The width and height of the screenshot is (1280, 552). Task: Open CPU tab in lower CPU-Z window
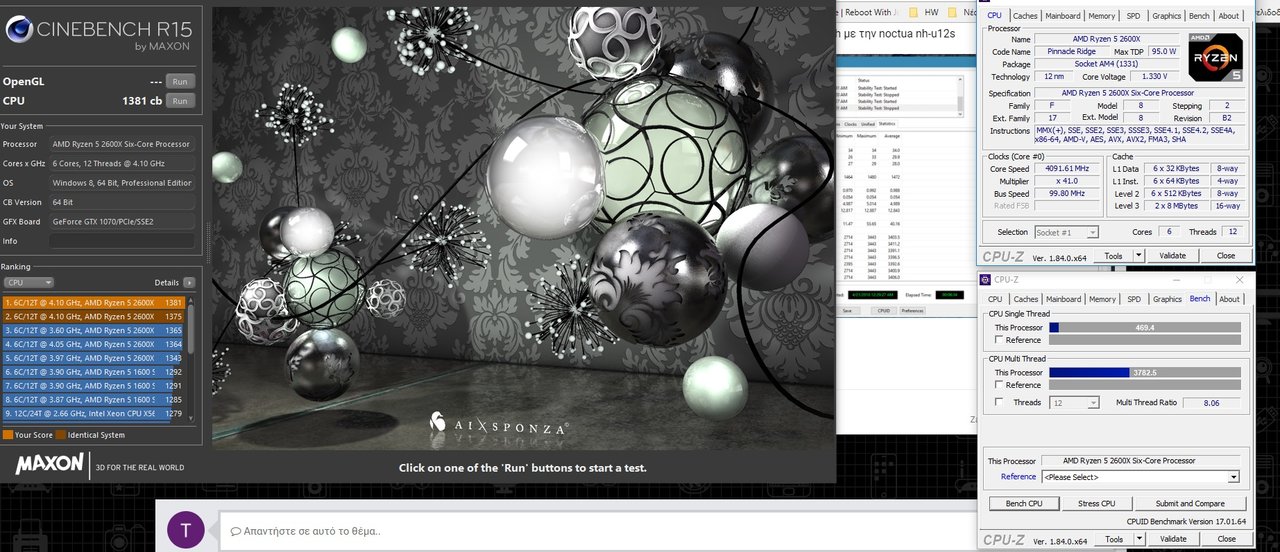pos(995,299)
